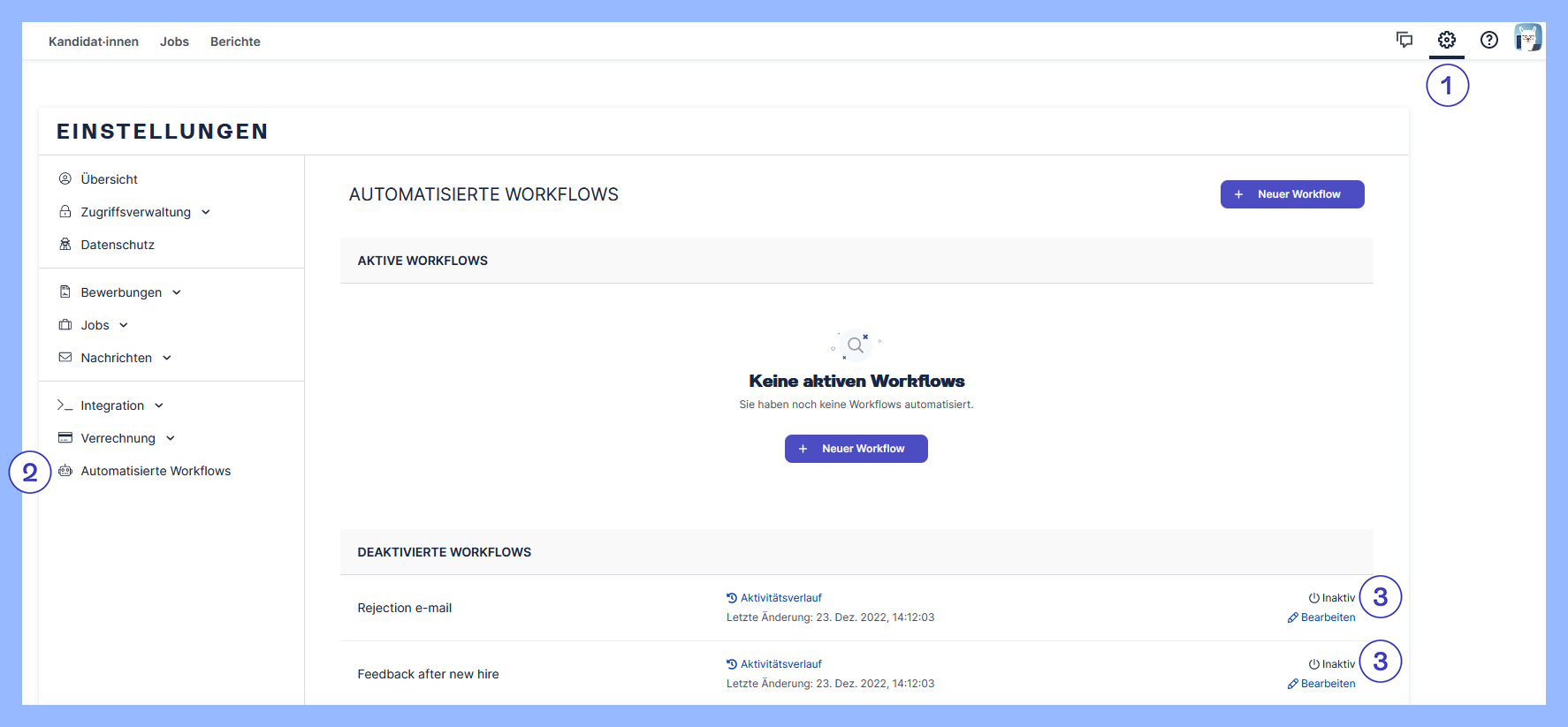
Task: Open the help question mark icon
Action: (x=1488, y=40)
